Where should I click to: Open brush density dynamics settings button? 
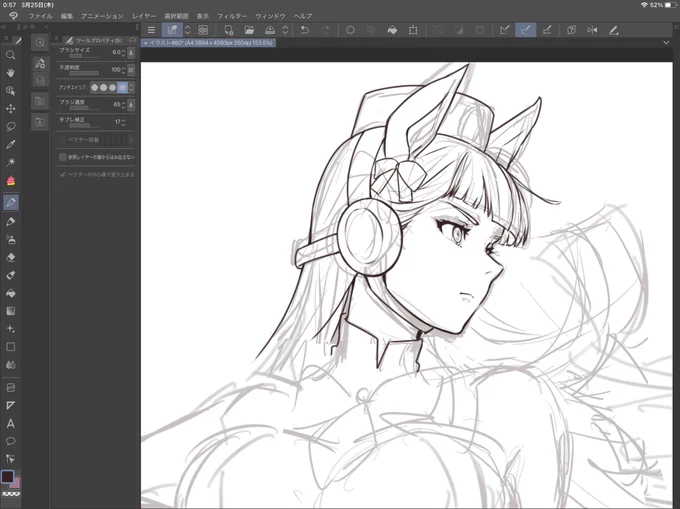[x=131, y=105]
